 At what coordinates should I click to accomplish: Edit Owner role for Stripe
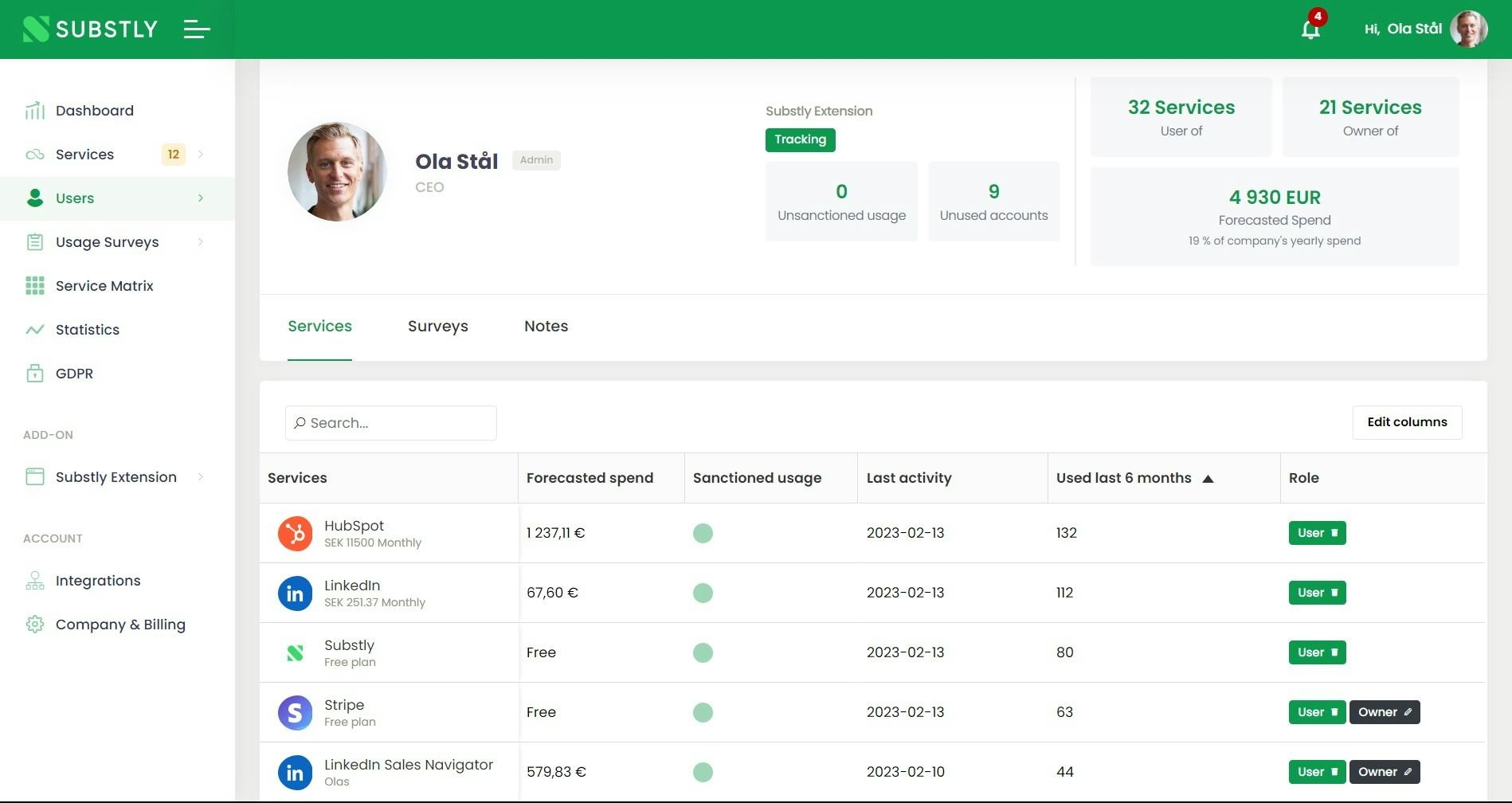click(1408, 712)
